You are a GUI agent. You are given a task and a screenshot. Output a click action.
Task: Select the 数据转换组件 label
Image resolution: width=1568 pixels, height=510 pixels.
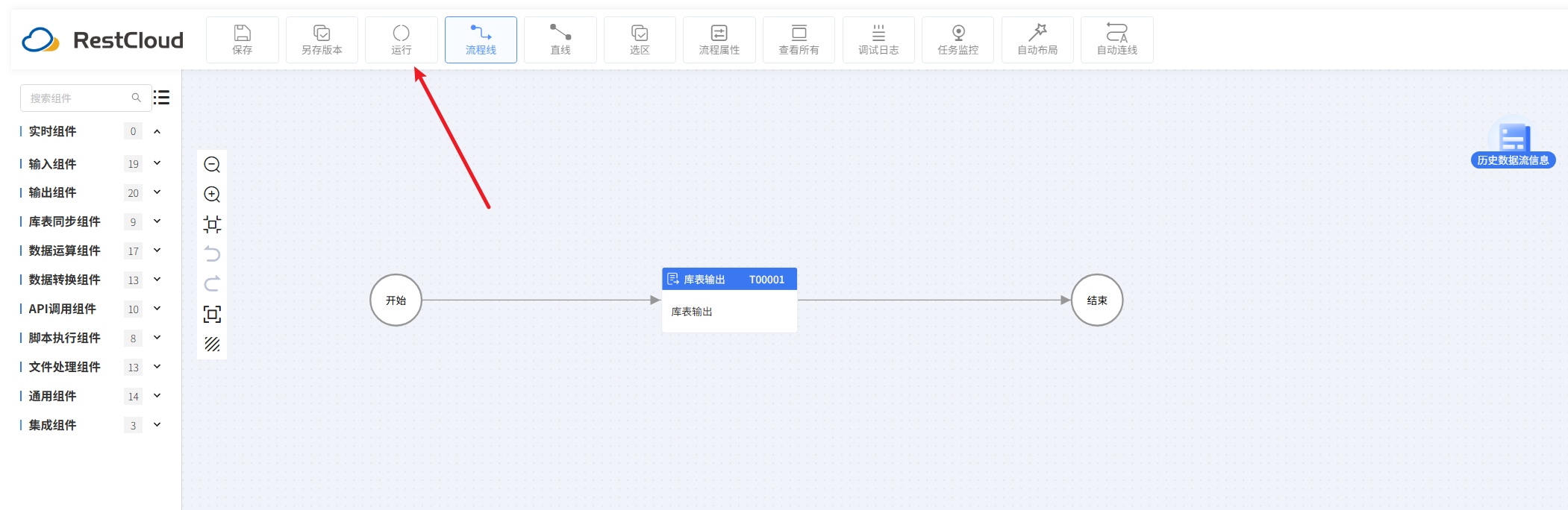coord(64,280)
